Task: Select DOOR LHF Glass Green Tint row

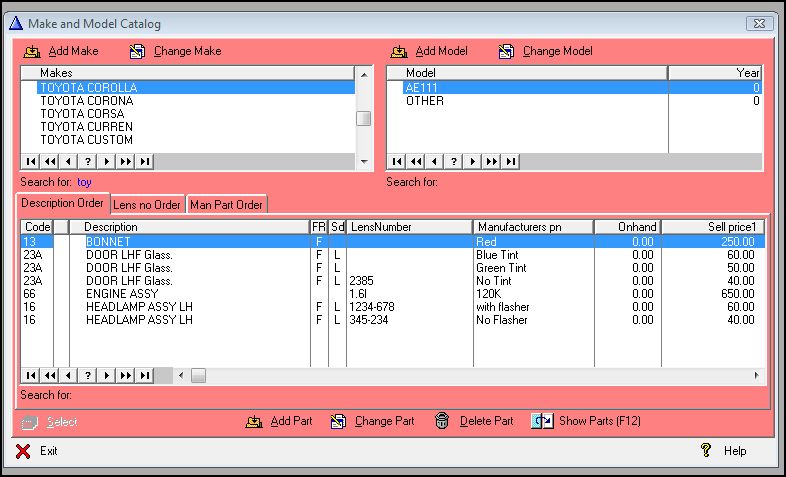Action: [x=393, y=268]
